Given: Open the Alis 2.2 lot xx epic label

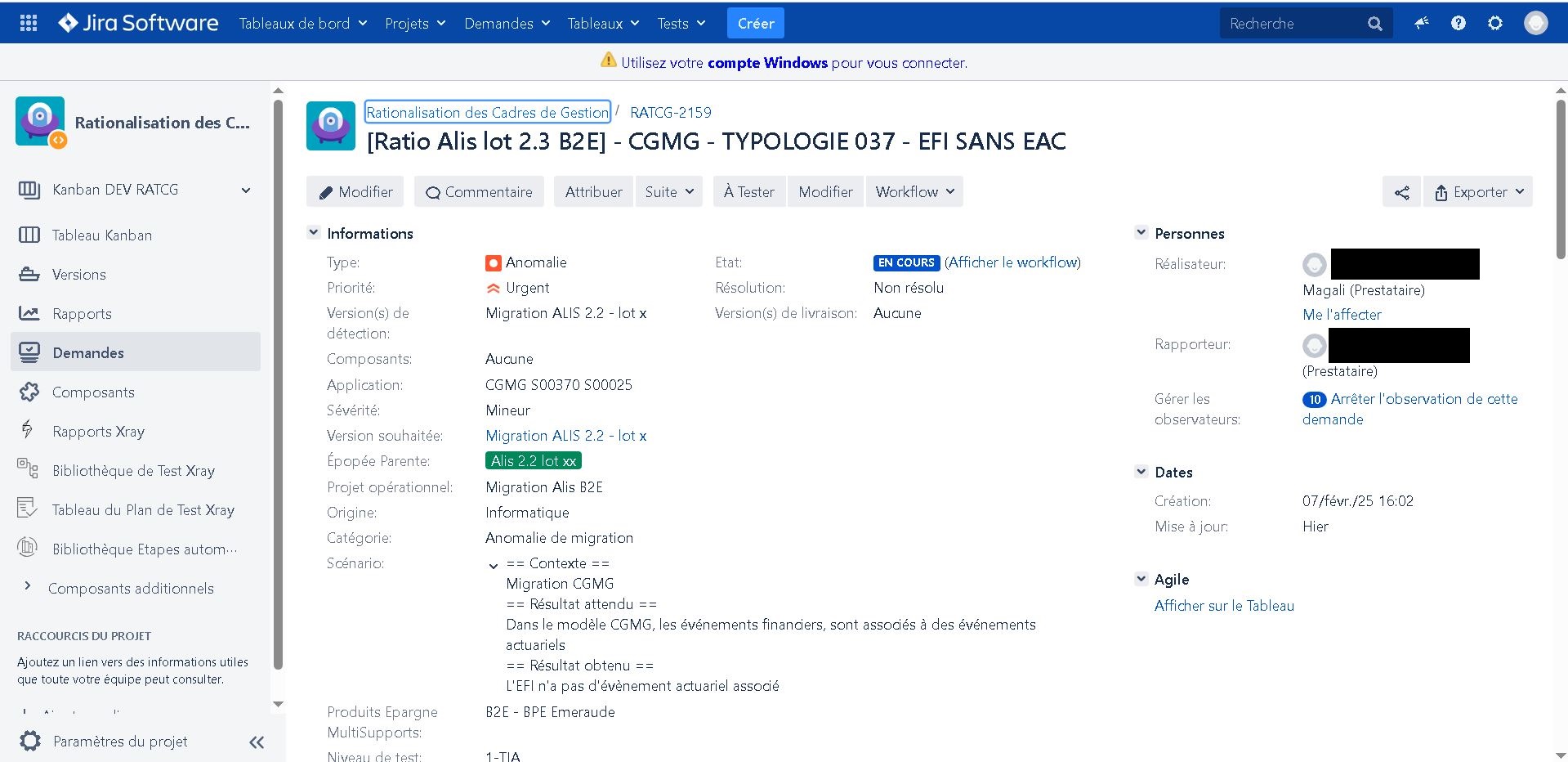Looking at the screenshot, I should tap(534, 461).
